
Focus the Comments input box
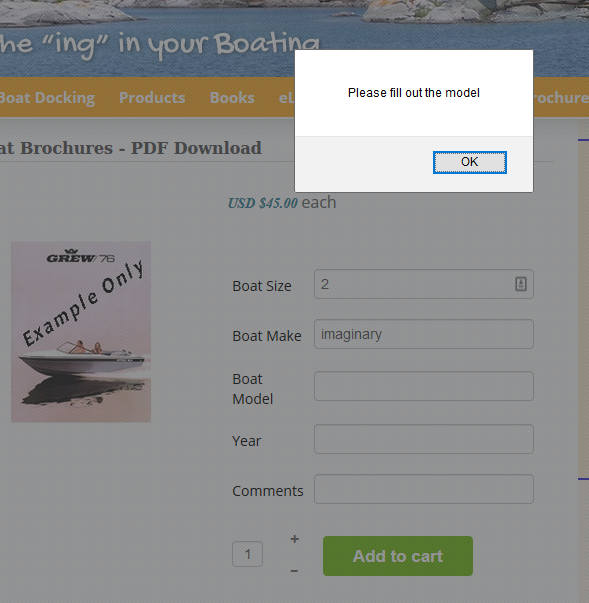pos(424,489)
